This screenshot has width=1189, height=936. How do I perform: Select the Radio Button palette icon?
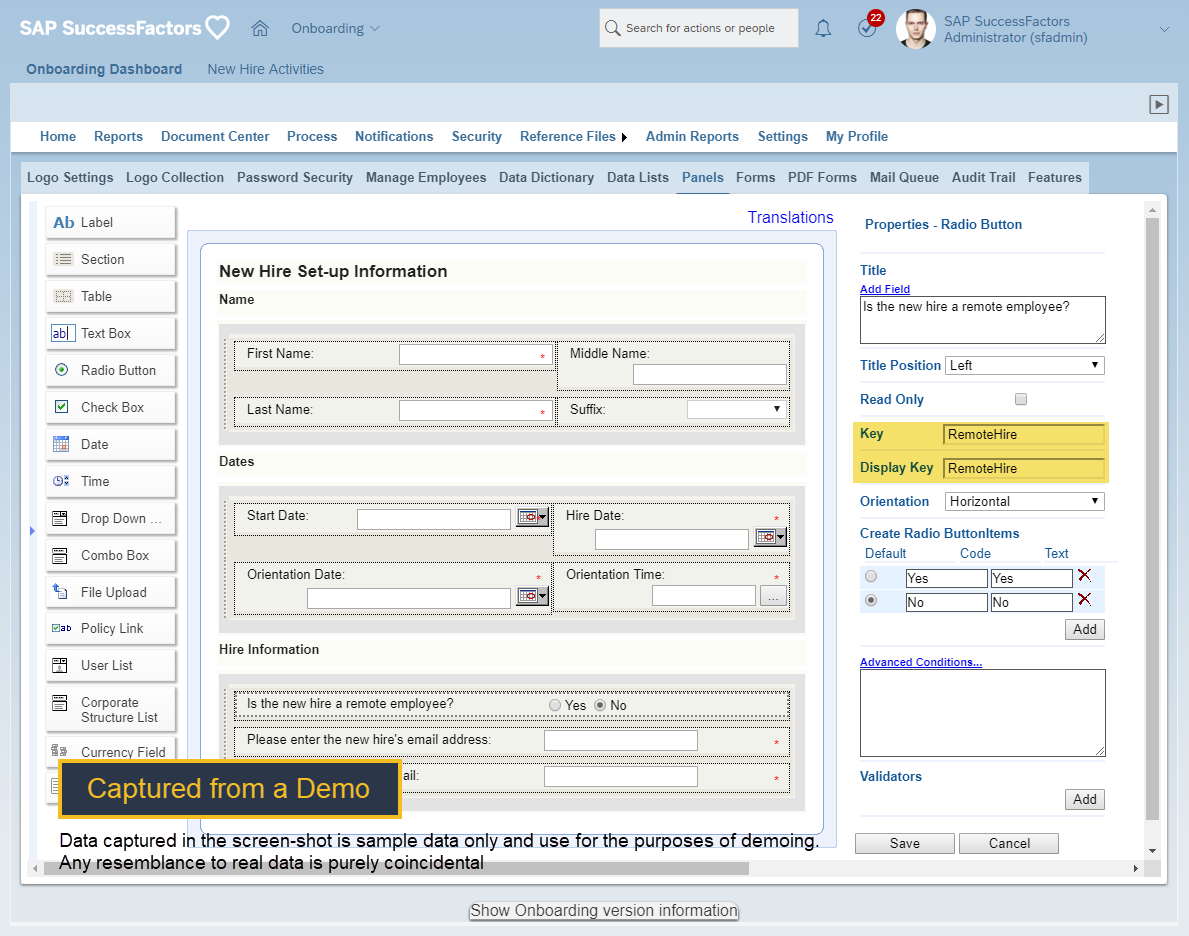point(62,370)
